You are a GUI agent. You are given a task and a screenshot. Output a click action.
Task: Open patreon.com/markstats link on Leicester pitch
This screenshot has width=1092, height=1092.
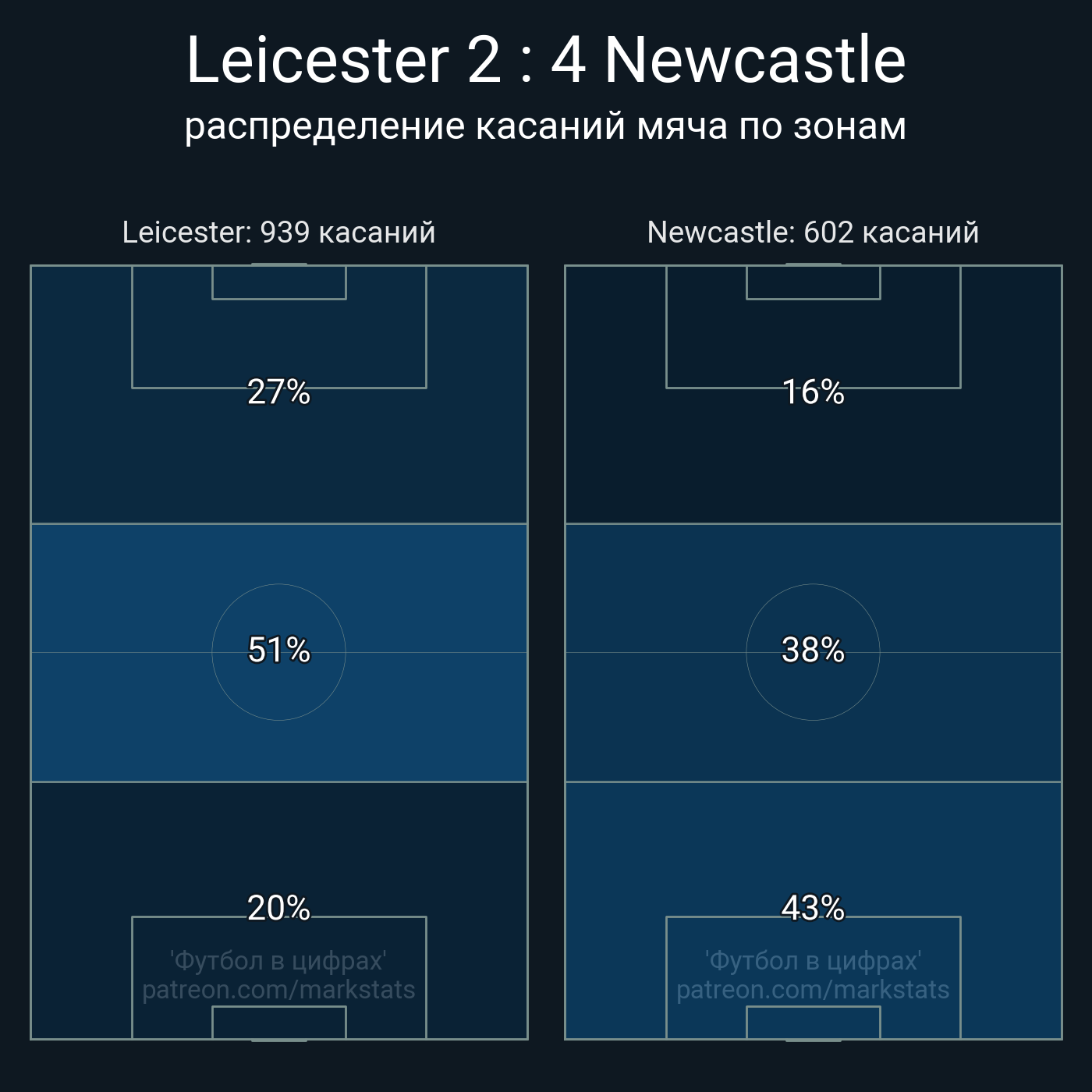point(279,990)
